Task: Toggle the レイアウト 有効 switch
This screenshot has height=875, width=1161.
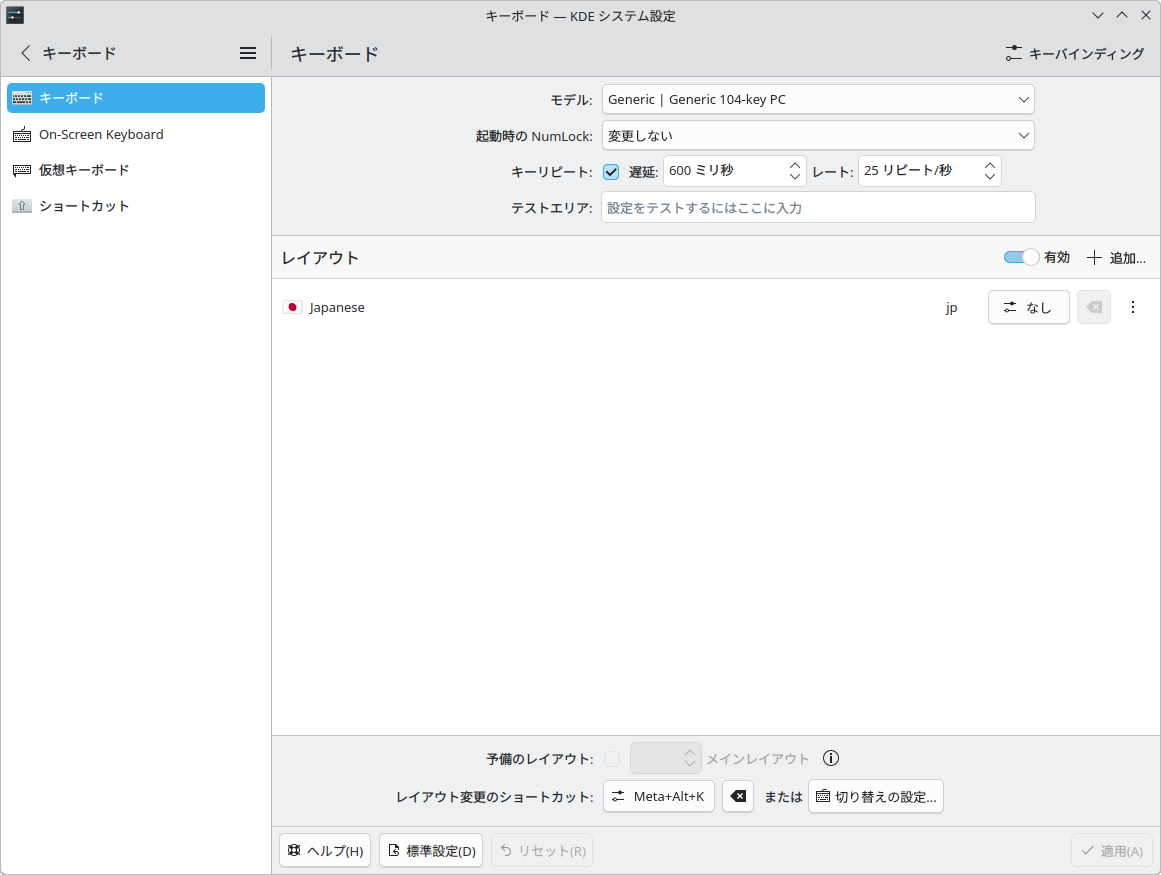Action: point(1021,257)
